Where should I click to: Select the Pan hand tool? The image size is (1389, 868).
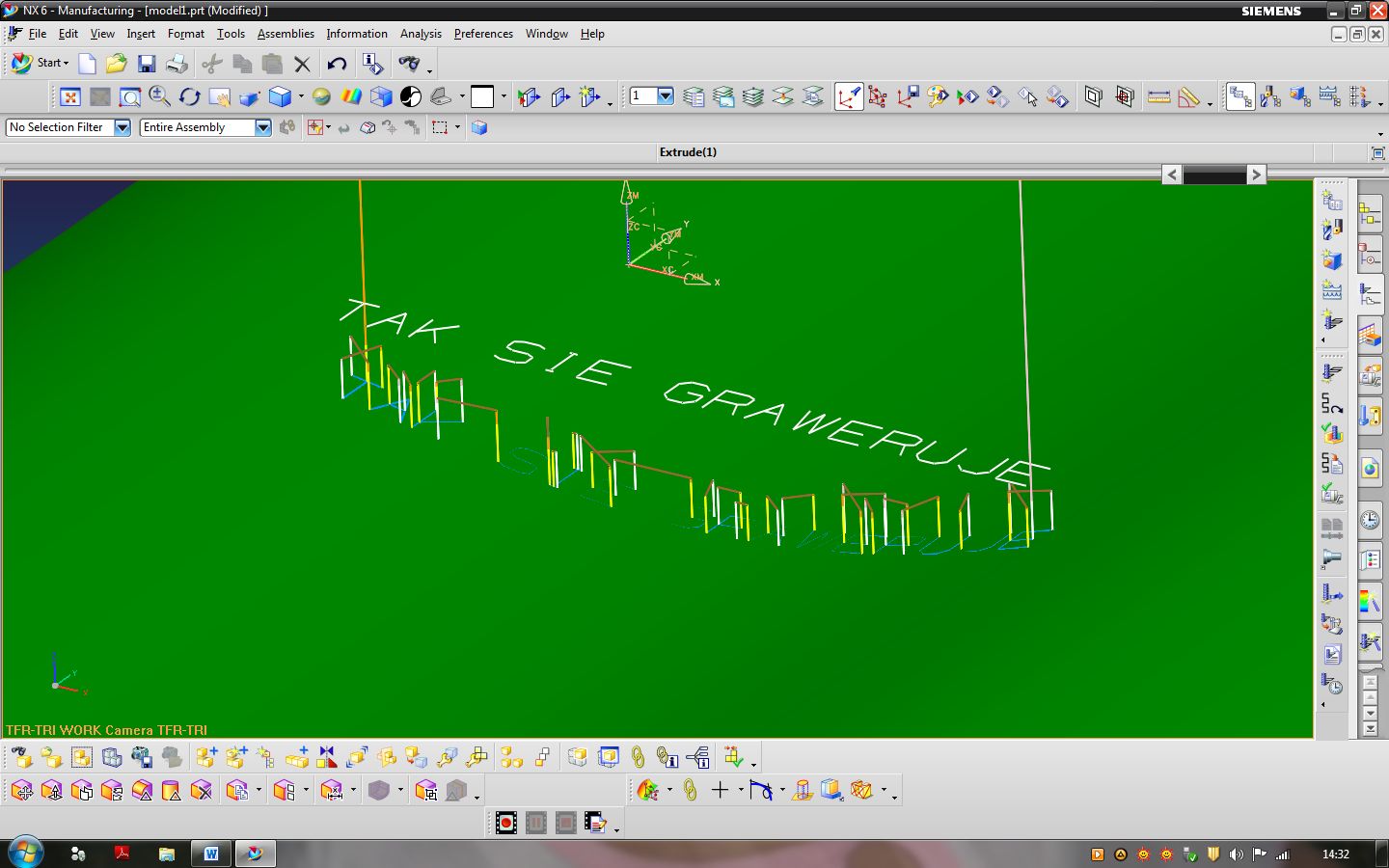pos(220,96)
